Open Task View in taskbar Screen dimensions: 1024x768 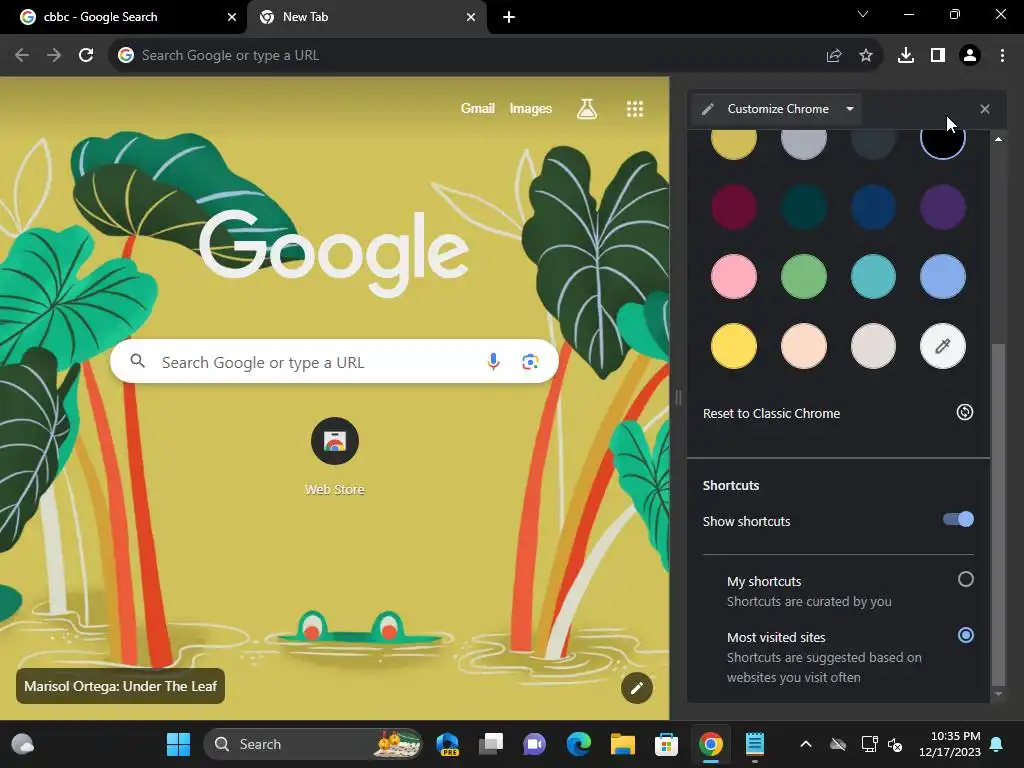[491, 744]
